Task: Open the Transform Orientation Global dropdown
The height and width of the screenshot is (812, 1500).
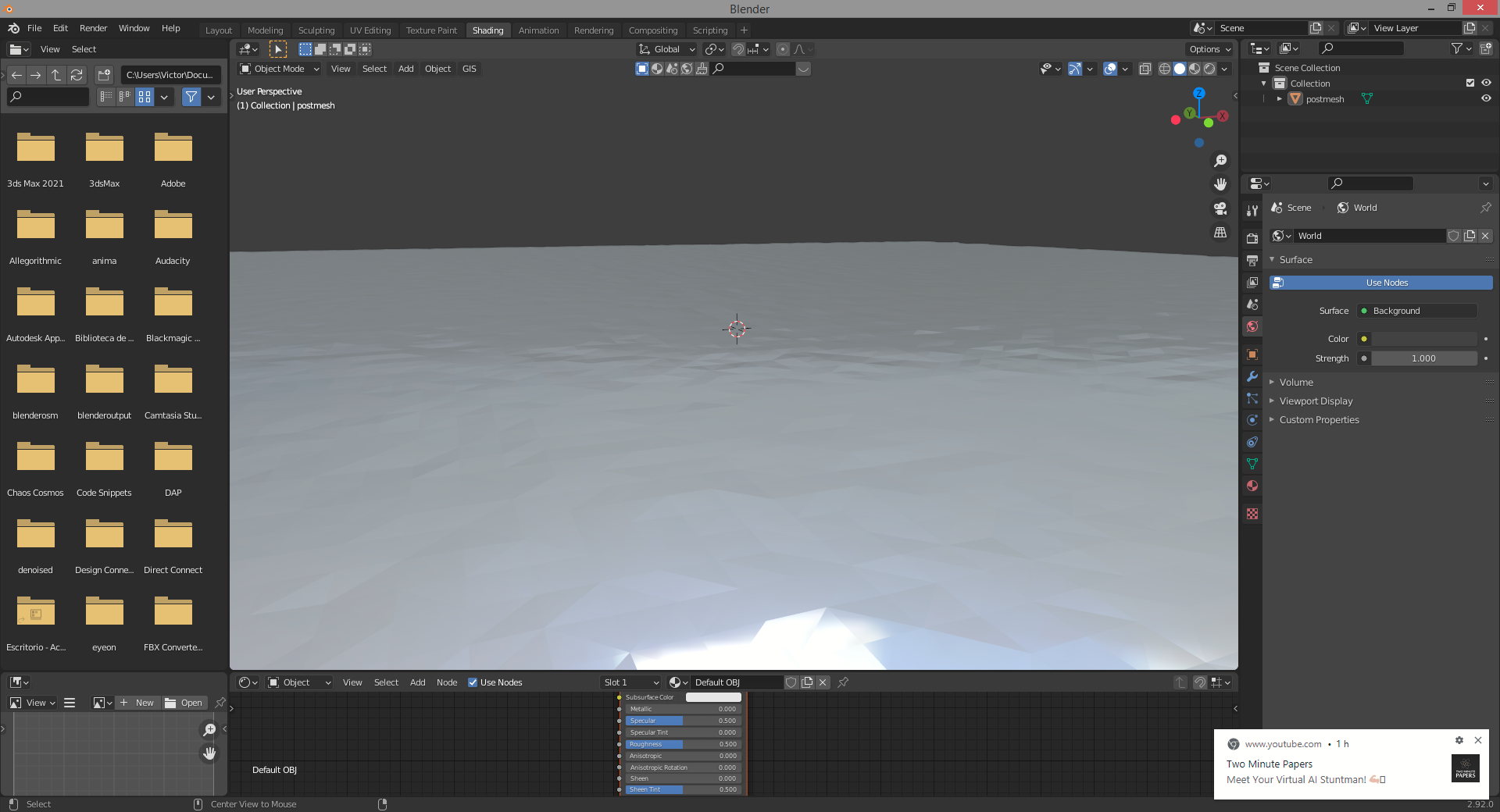Action: pos(666,48)
